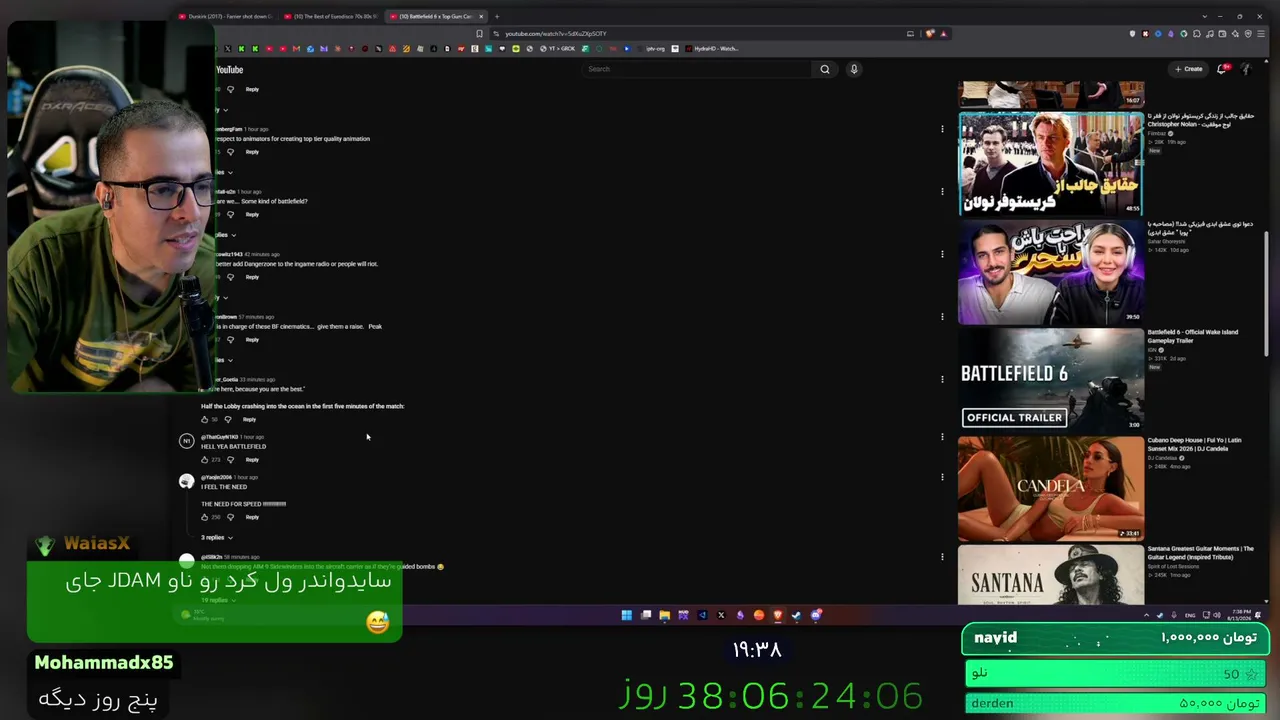Dislike the 'BF cinematics' comment
Viewport: 1280px width, 720px height.
click(230, 340)
